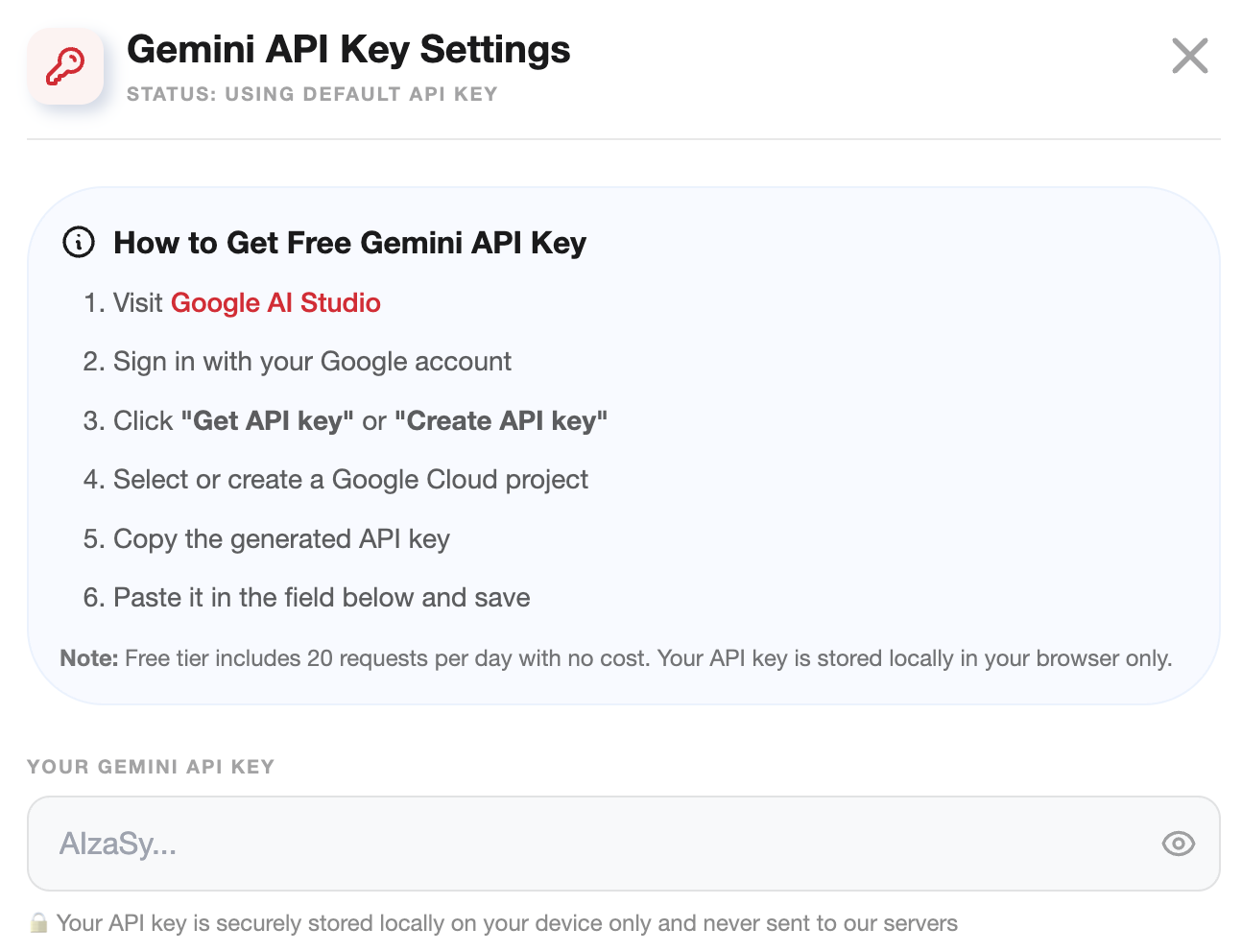Screen dimensions: 1242x952
Task: Click the 'Note:' free tier text
Action: 615,658
